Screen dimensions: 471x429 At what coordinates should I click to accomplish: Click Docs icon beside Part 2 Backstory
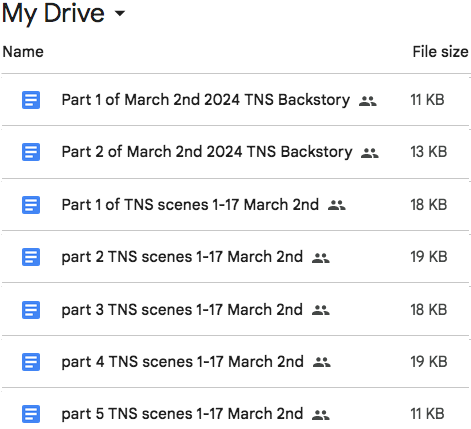(x=31, y=152)
